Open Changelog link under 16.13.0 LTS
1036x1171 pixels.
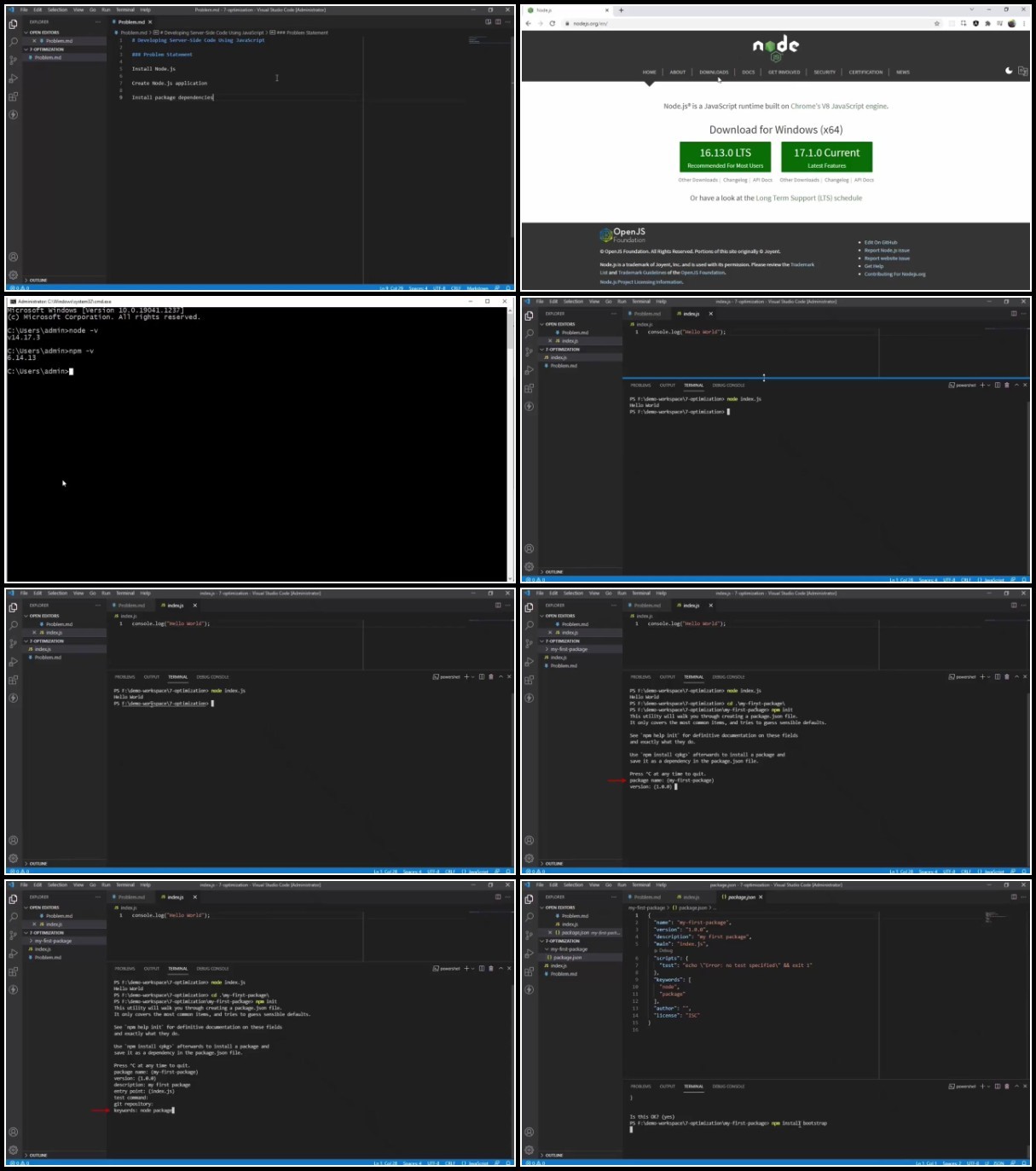coord(735,180)
